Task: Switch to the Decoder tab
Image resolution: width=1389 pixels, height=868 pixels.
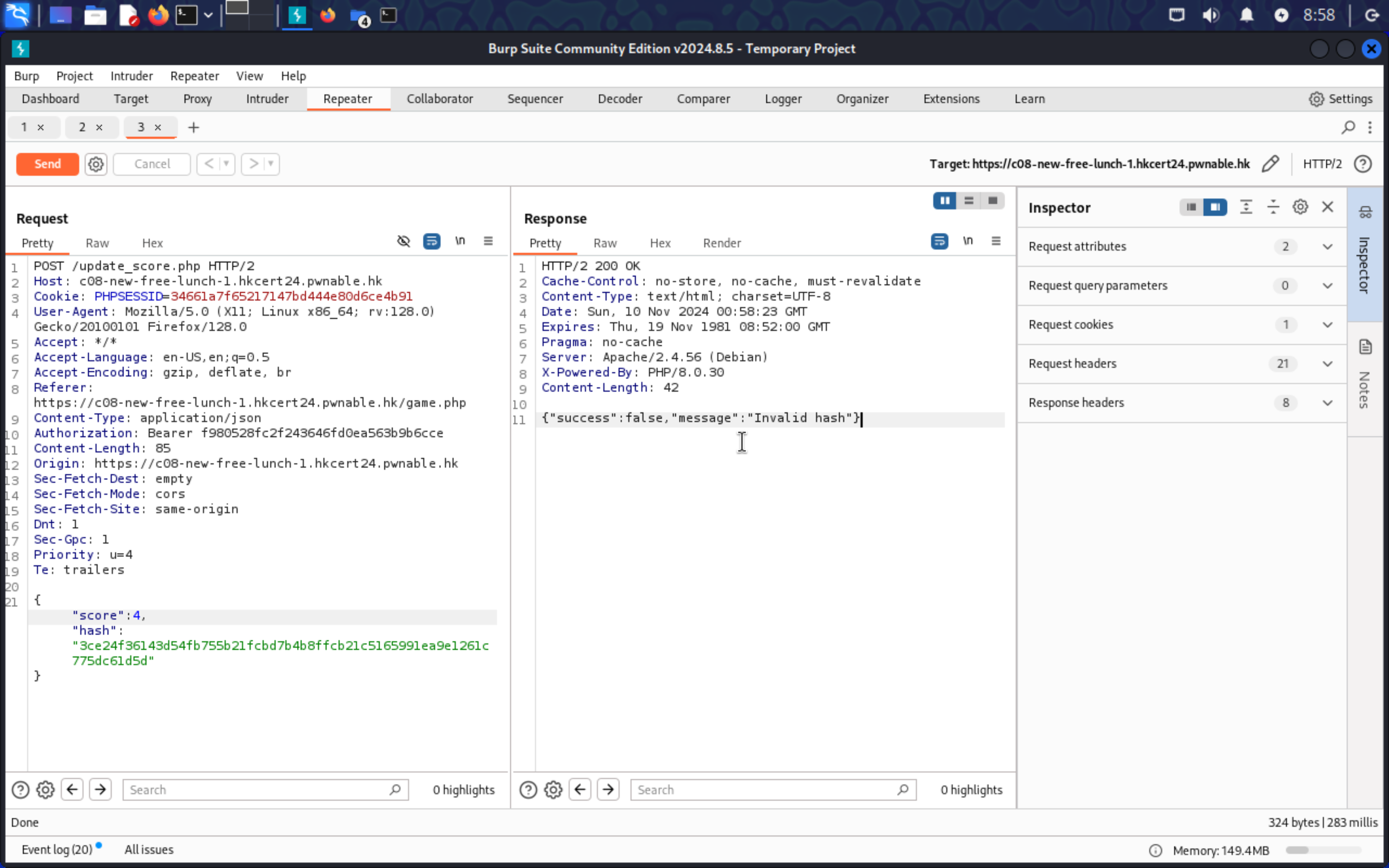Action: (620, 99)
